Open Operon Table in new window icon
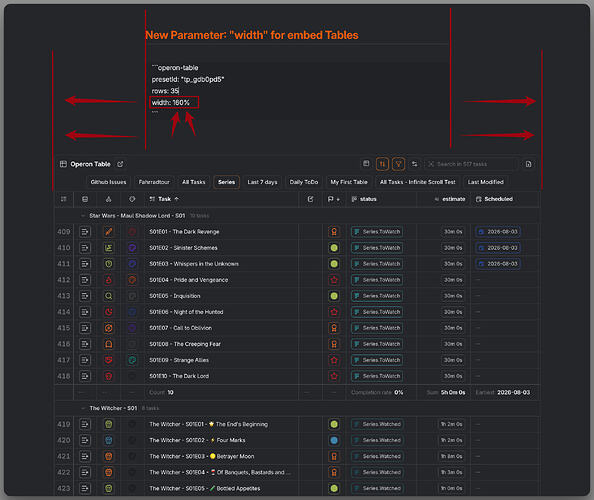Viewport: 594px width, 500px height. pyautogui.click(x=120, y=164)
